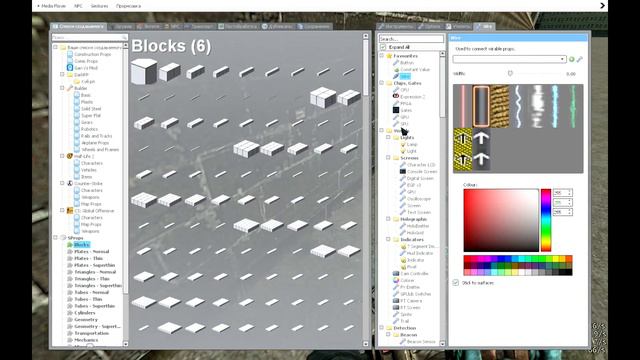The image size is (640, 360).
Task: Select the FPGA tool
Action: 405,104
